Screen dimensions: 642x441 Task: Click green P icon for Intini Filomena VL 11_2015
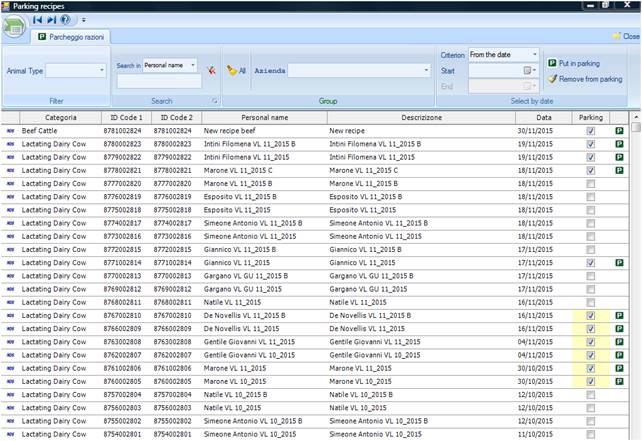pos(619,157)
